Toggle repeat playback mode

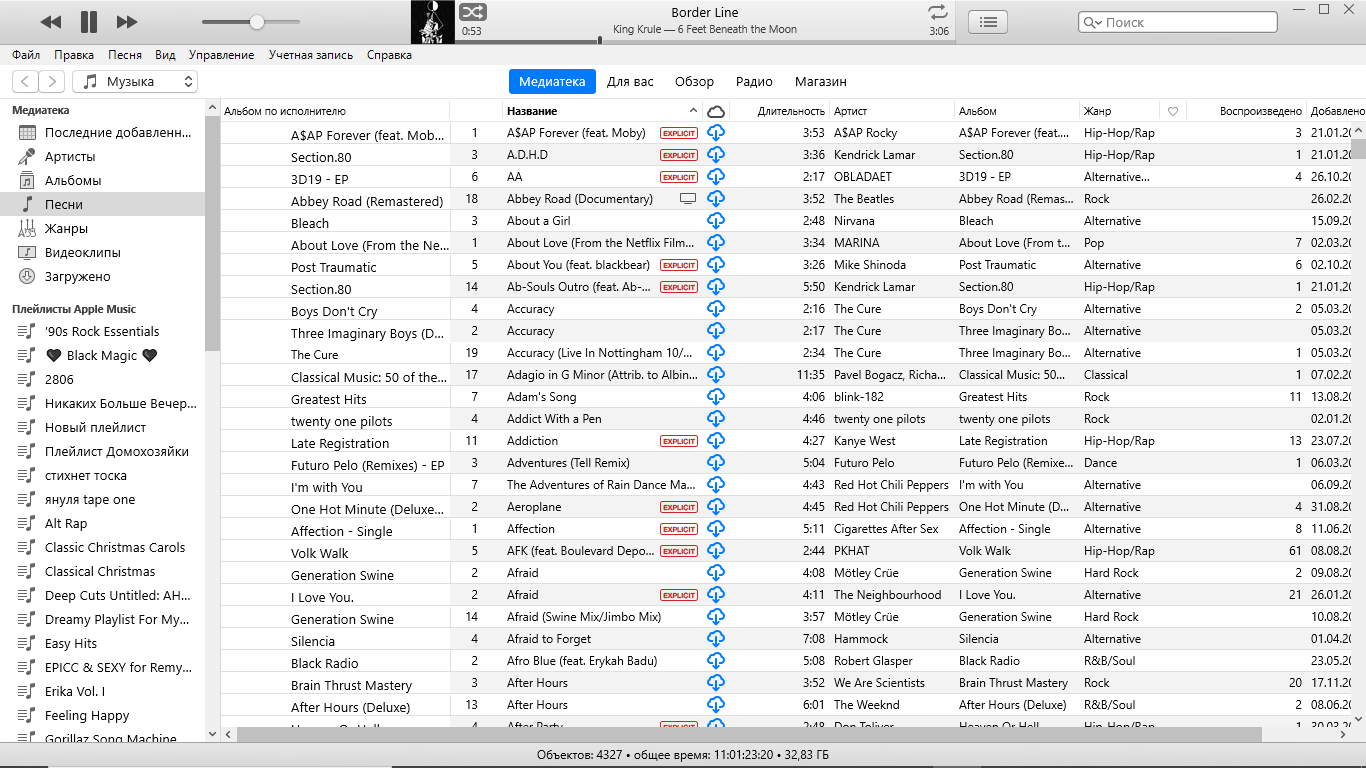[937, 12]
